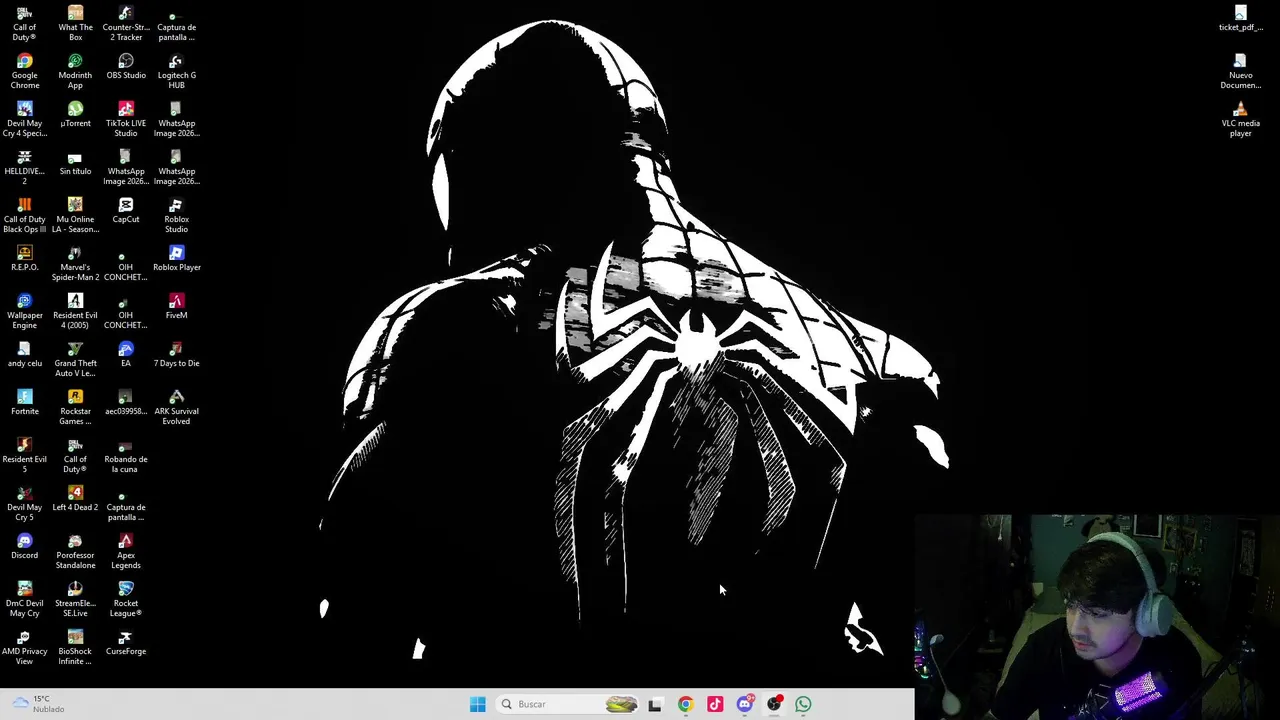Select Call of Duty Black Ops III icon
This screenshot has width=1280, height=720.
pos(24,216)
